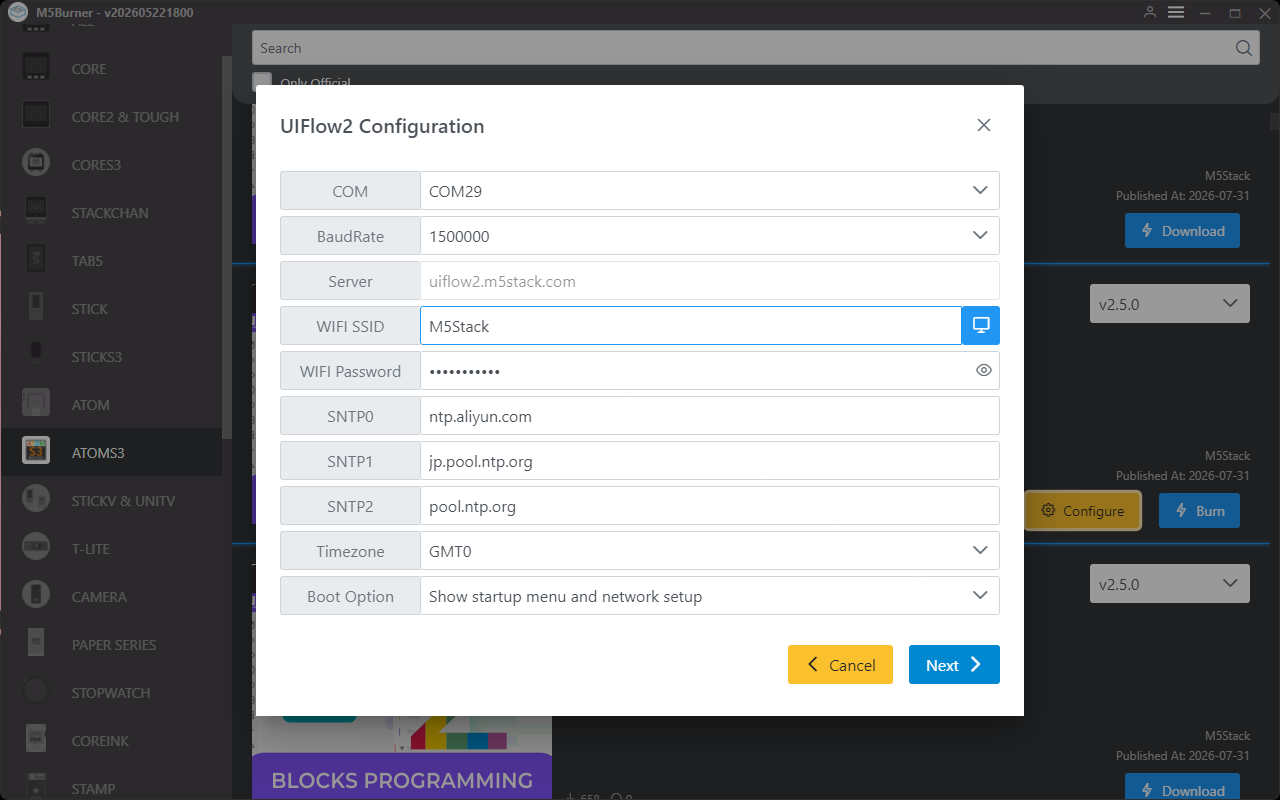Open the PAPER SERIES category
Viewport: 1280px width, 800px height.
pyautogui.click(x=114, y=645)
